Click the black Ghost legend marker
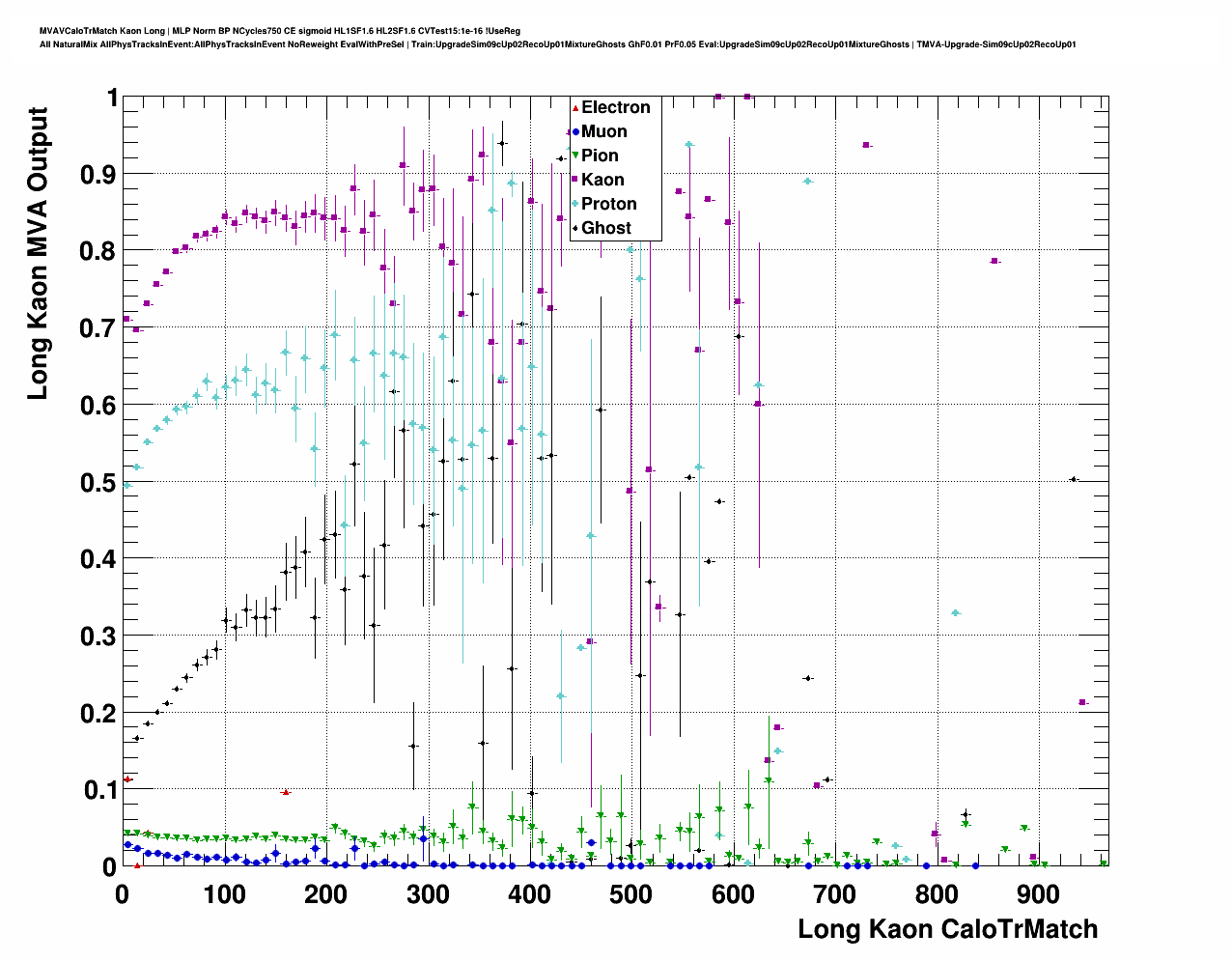This screenshot has width=1232, height=962. coord(575,228)
